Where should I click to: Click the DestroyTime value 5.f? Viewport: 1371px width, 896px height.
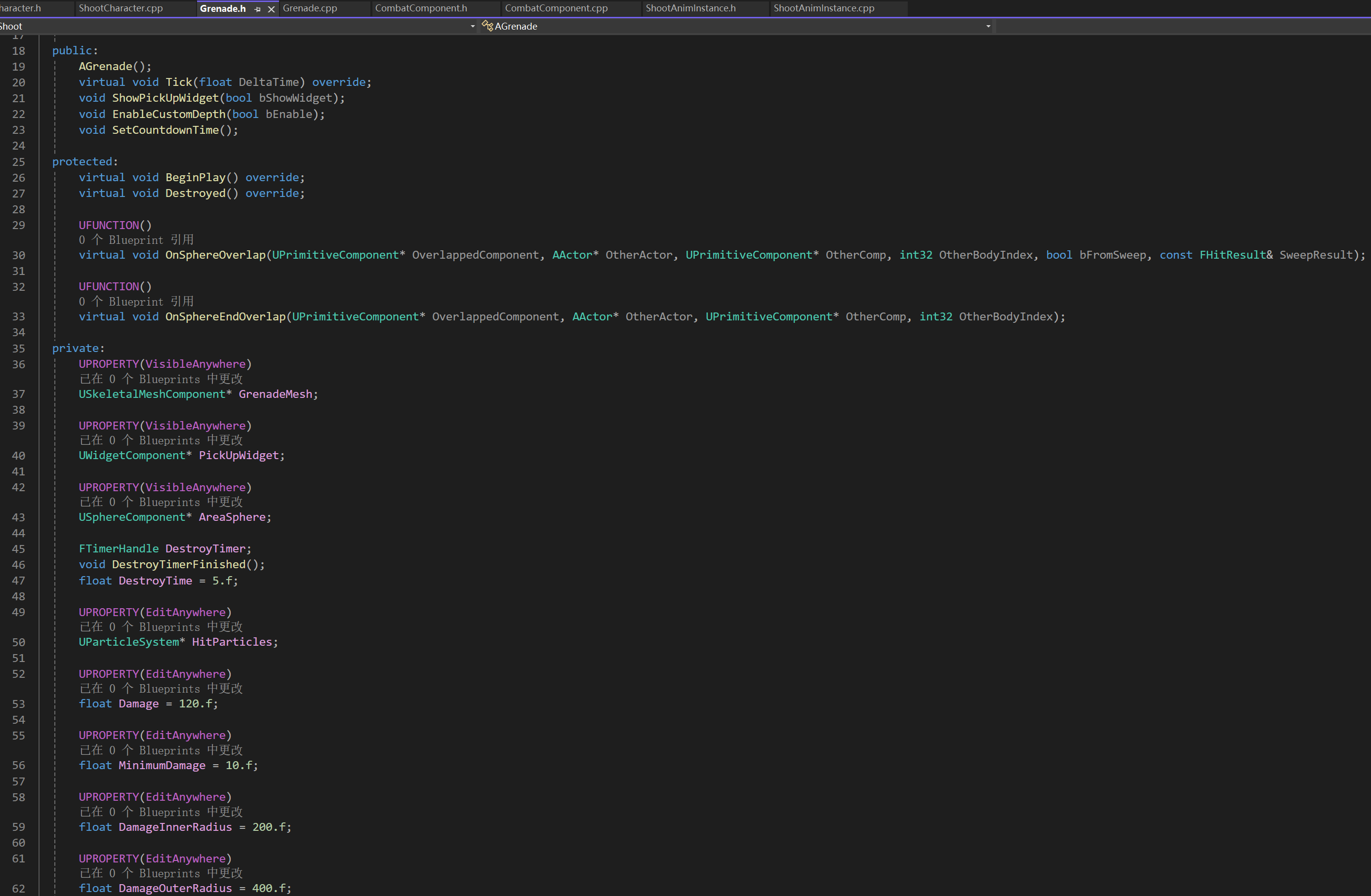[221, 581]
